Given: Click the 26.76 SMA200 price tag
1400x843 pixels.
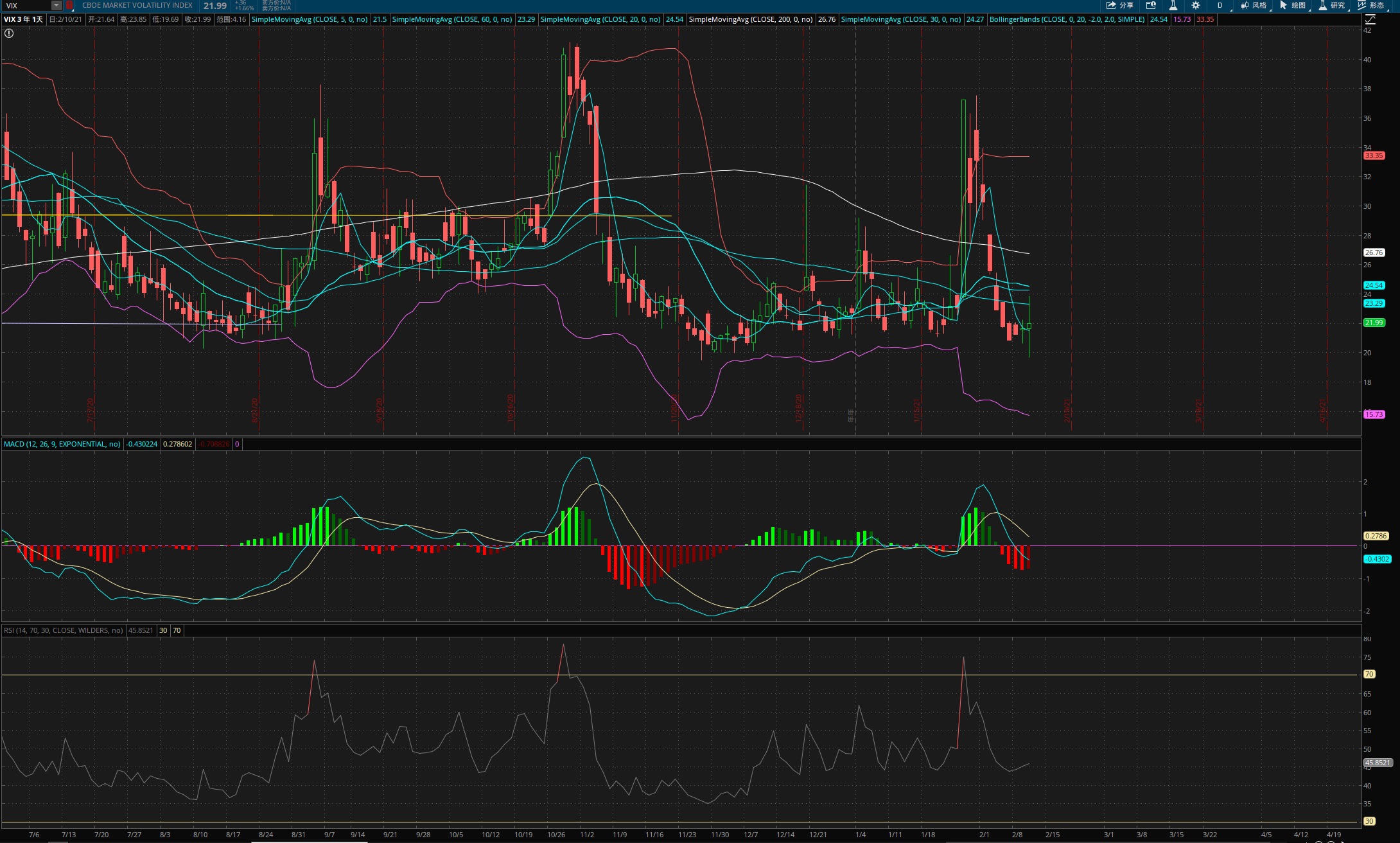Looking at the screenshot, I should [1374, 253].
